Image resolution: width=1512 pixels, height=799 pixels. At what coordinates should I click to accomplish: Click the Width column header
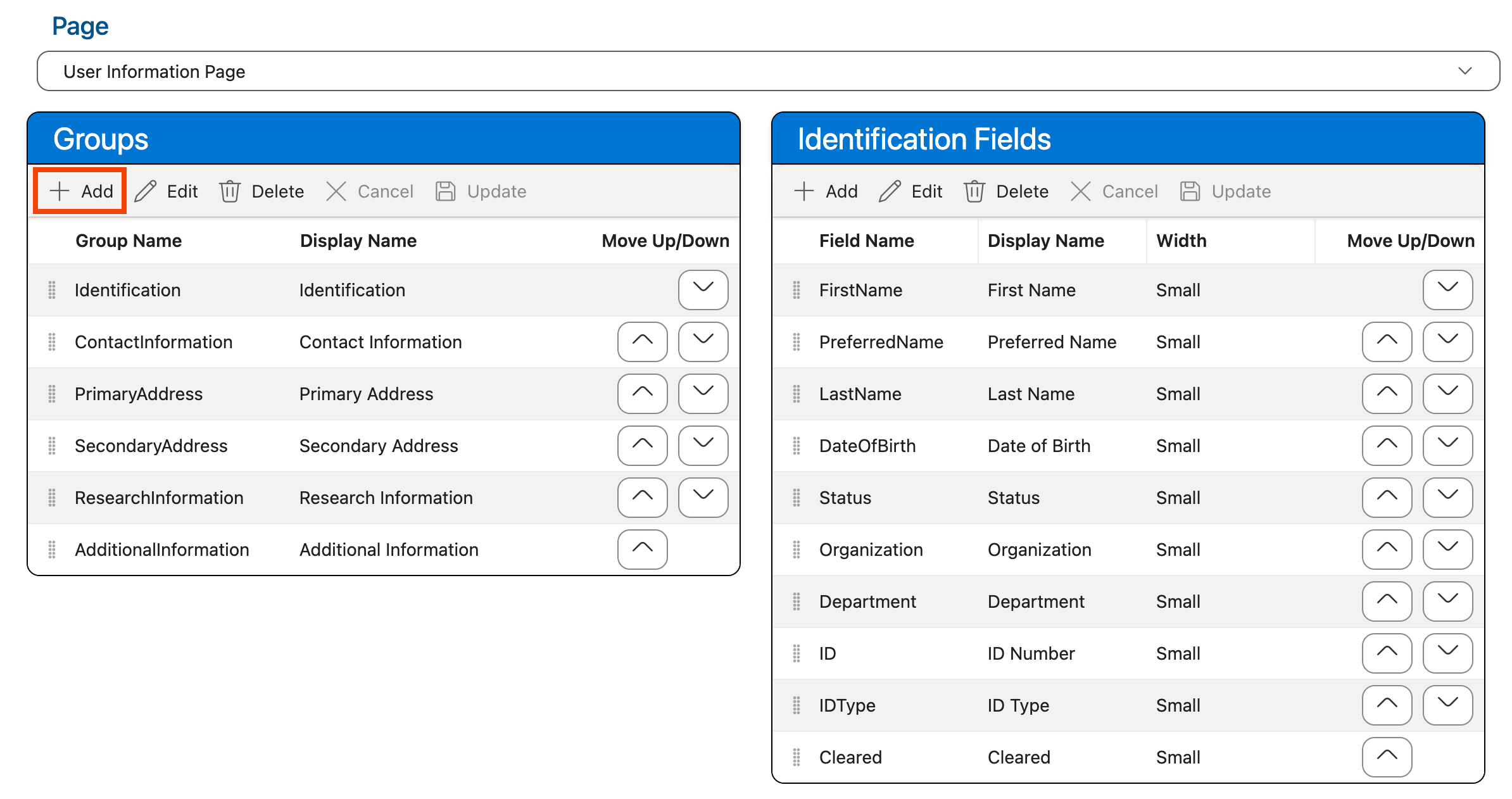(x=1181, y=241)
